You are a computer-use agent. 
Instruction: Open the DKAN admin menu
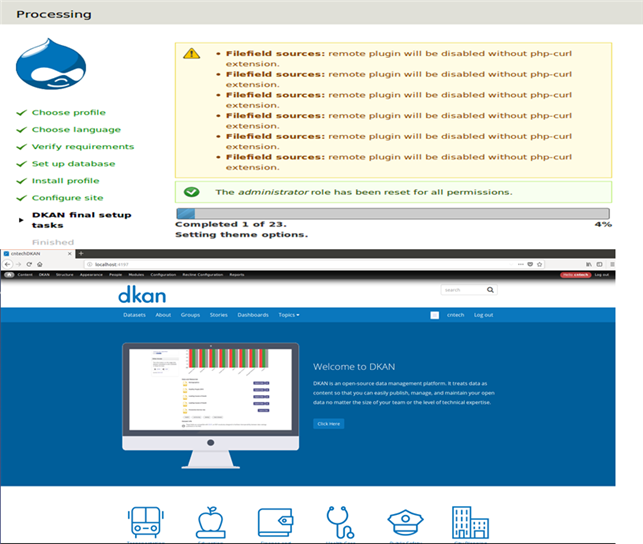click(x=44, y=275)
